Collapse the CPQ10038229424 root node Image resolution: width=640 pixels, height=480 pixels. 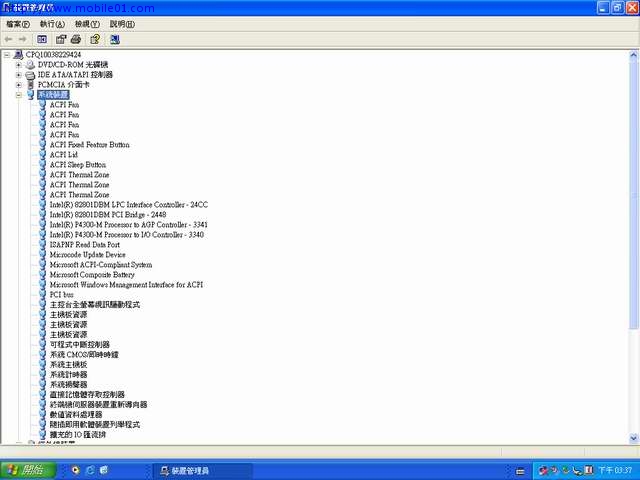(7, 54)
